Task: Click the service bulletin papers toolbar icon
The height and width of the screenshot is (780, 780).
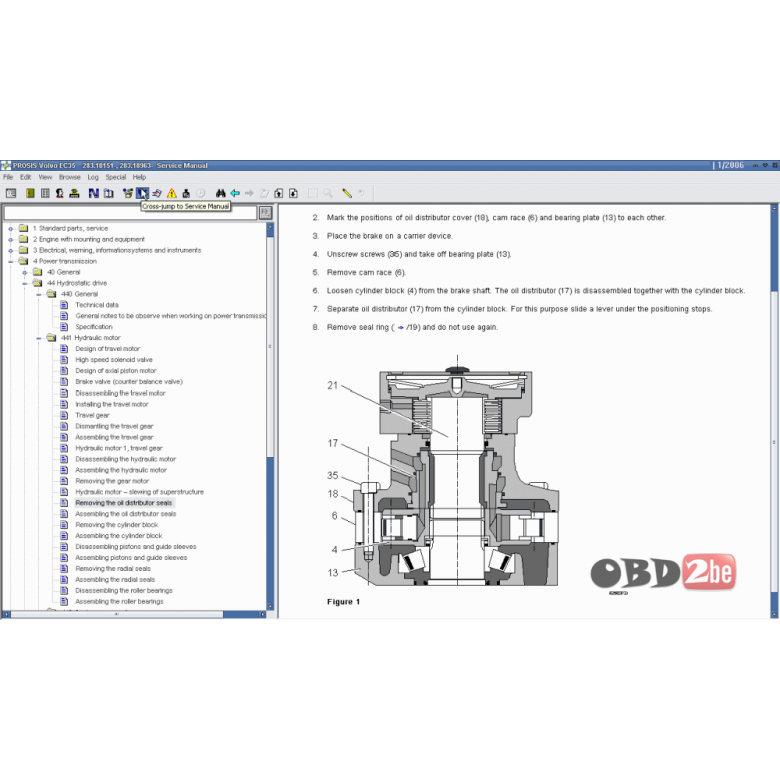Action: pos(157,193)
